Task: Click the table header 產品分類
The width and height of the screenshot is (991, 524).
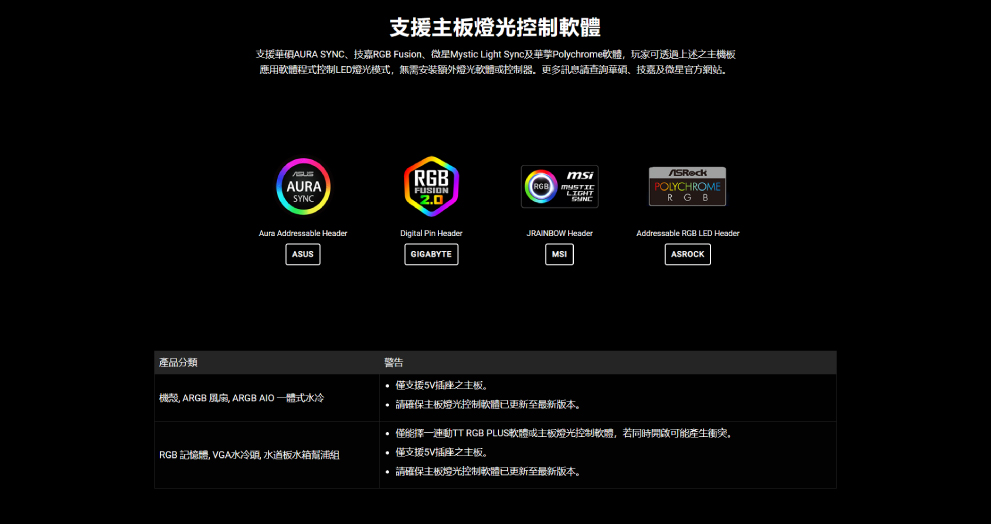Action: point(178,363)
